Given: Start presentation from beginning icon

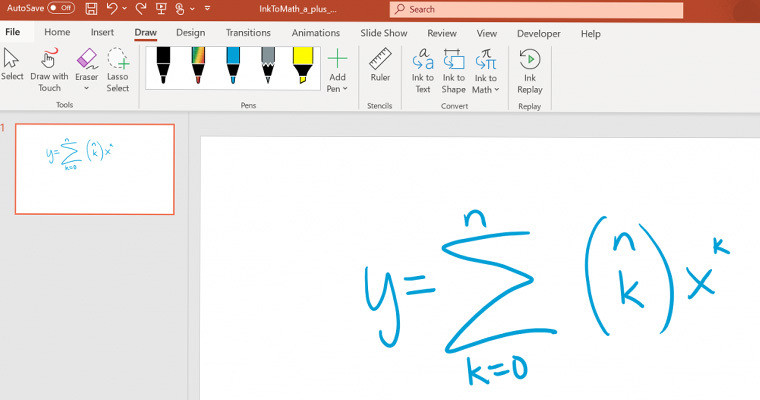Looking at the screenshot, I should tap(161, 8).
